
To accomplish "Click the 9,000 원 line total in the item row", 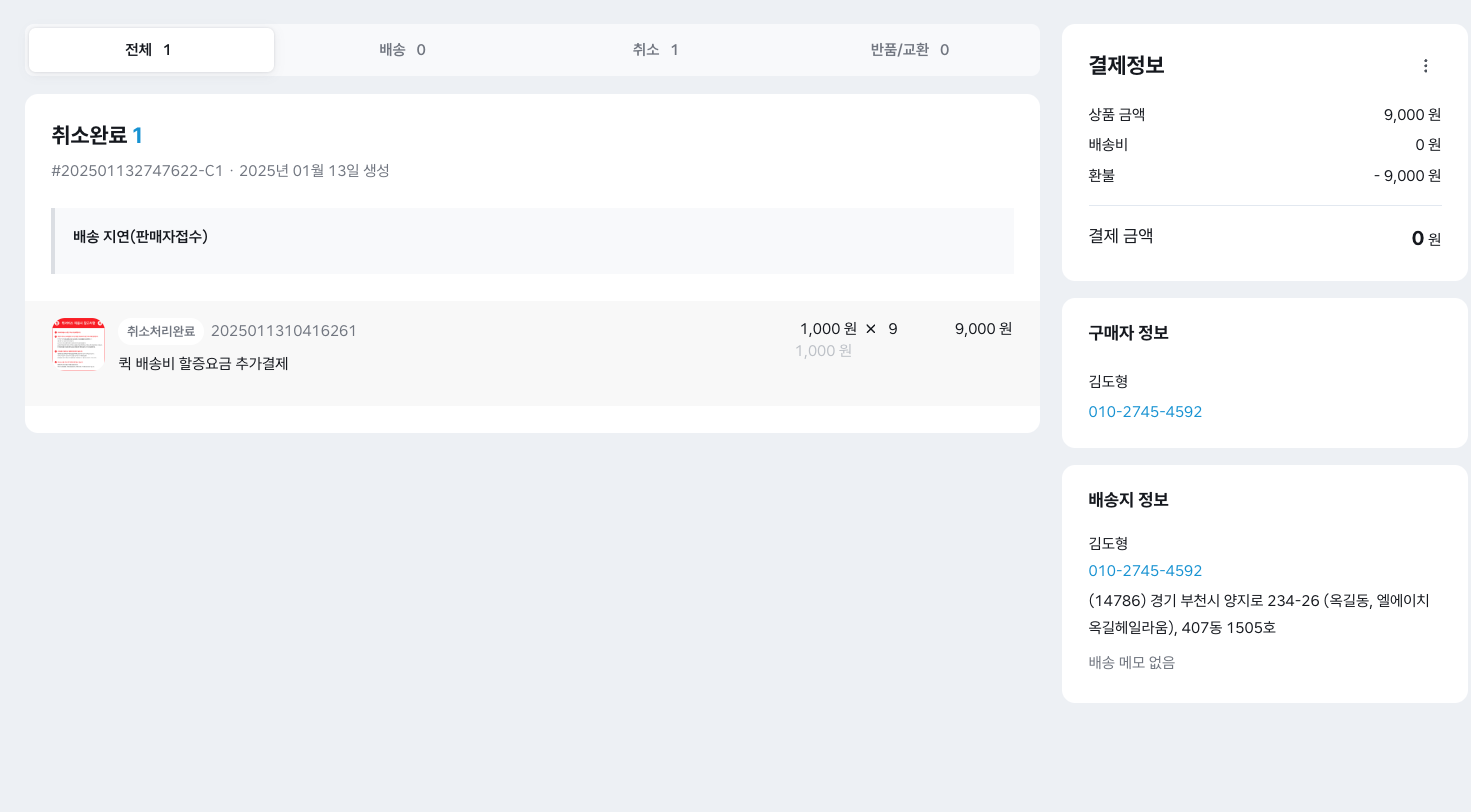I will [983, 329].
